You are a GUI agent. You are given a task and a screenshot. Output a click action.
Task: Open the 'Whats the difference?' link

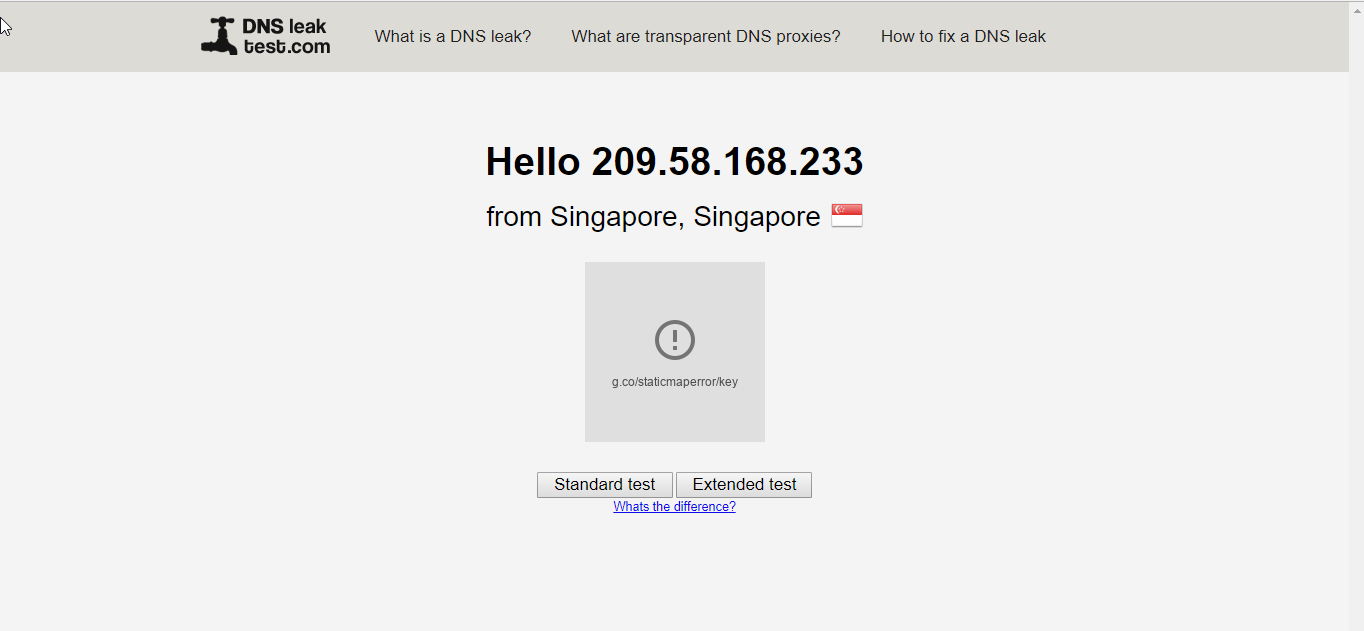(x=674, y=507)
